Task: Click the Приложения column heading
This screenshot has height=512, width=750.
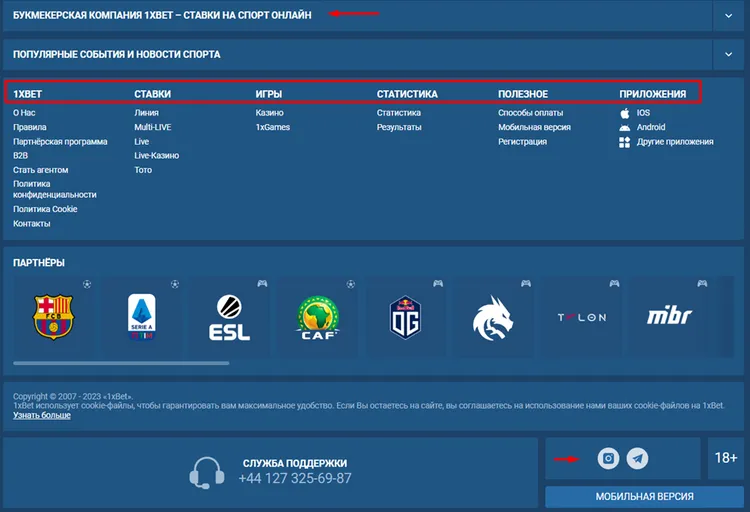Action: (652, 94)
